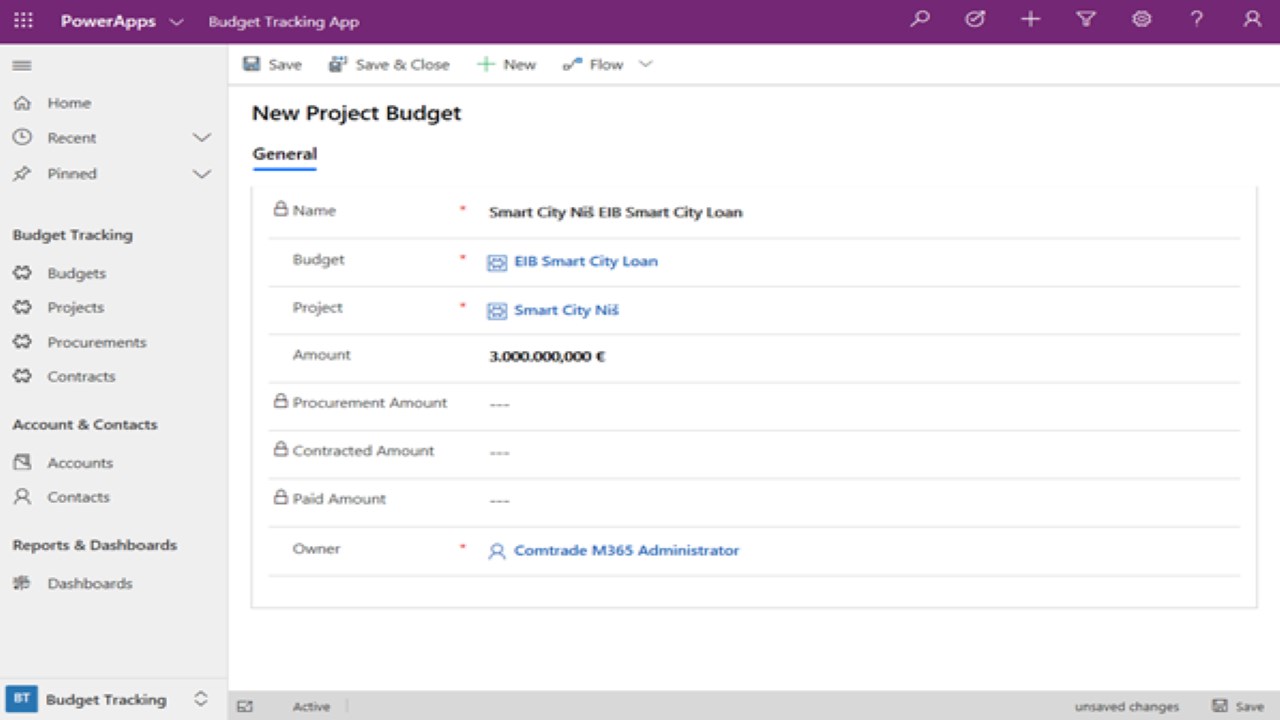Click the lock icon beside Procurement Amount
This screenshot has width=1280, height=720.
pyautogui.click(x=281, y=401)
